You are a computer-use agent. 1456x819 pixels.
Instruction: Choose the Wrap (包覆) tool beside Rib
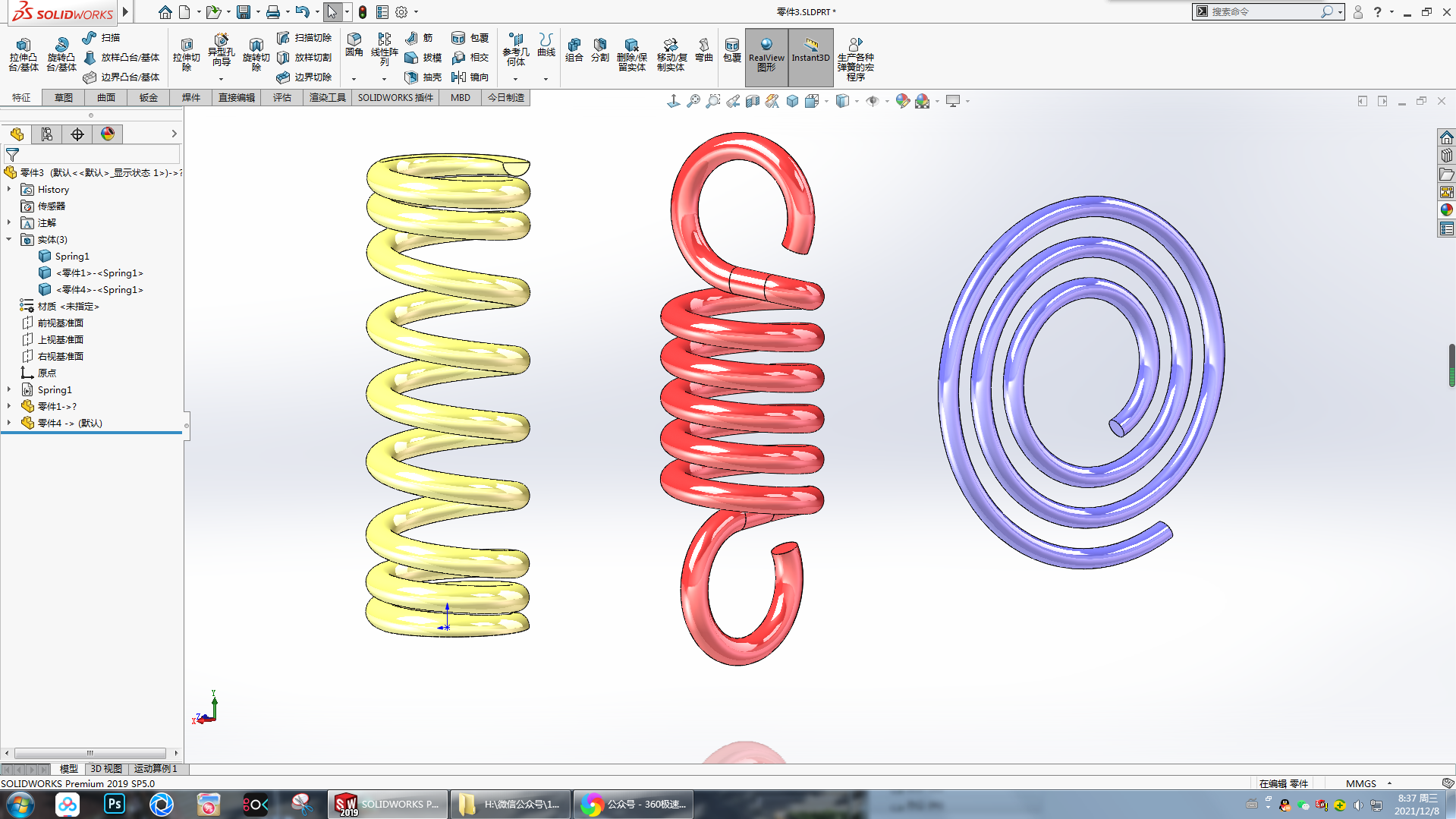point(470,37)
